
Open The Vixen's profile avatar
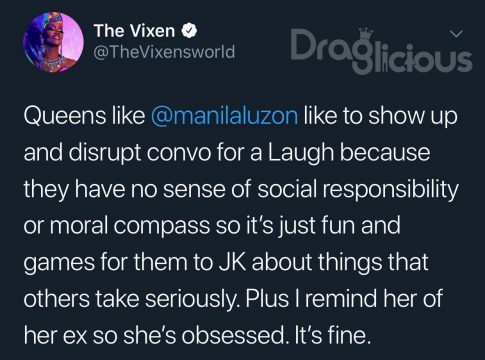pyautogui.click(x=53, y=42)
